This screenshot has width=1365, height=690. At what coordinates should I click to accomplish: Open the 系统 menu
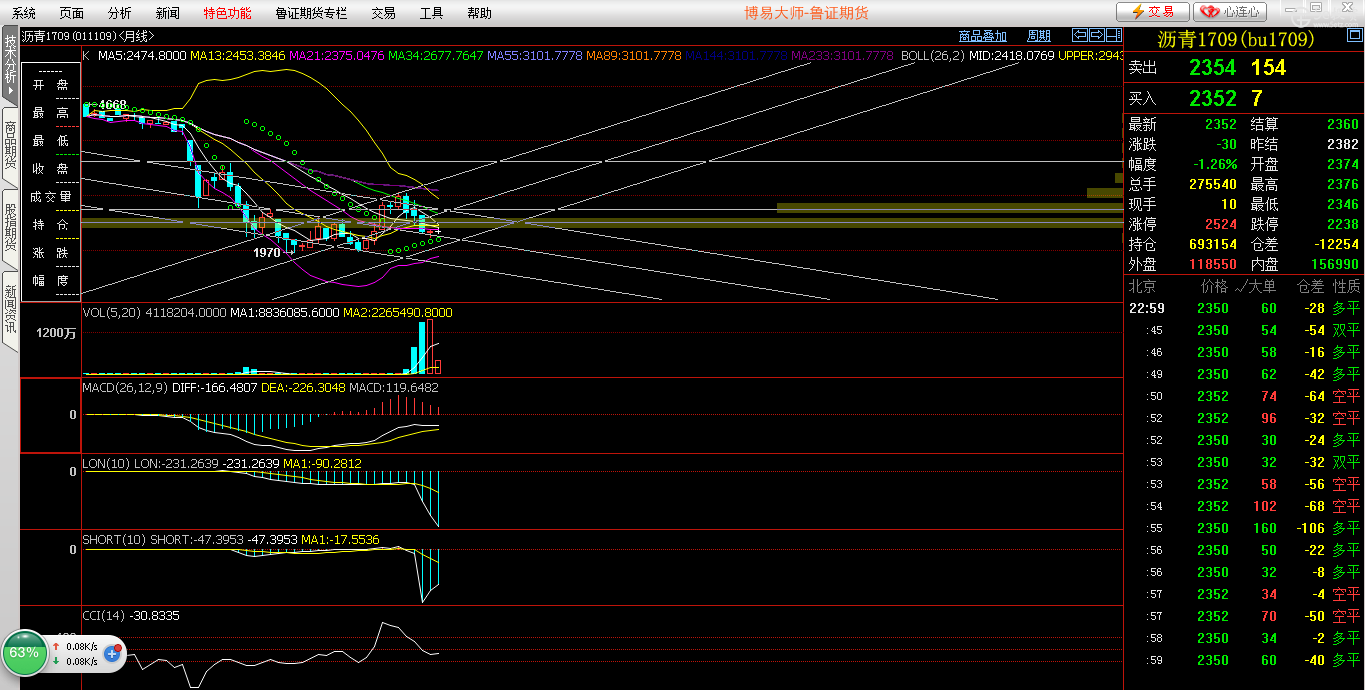pos(24,13)
